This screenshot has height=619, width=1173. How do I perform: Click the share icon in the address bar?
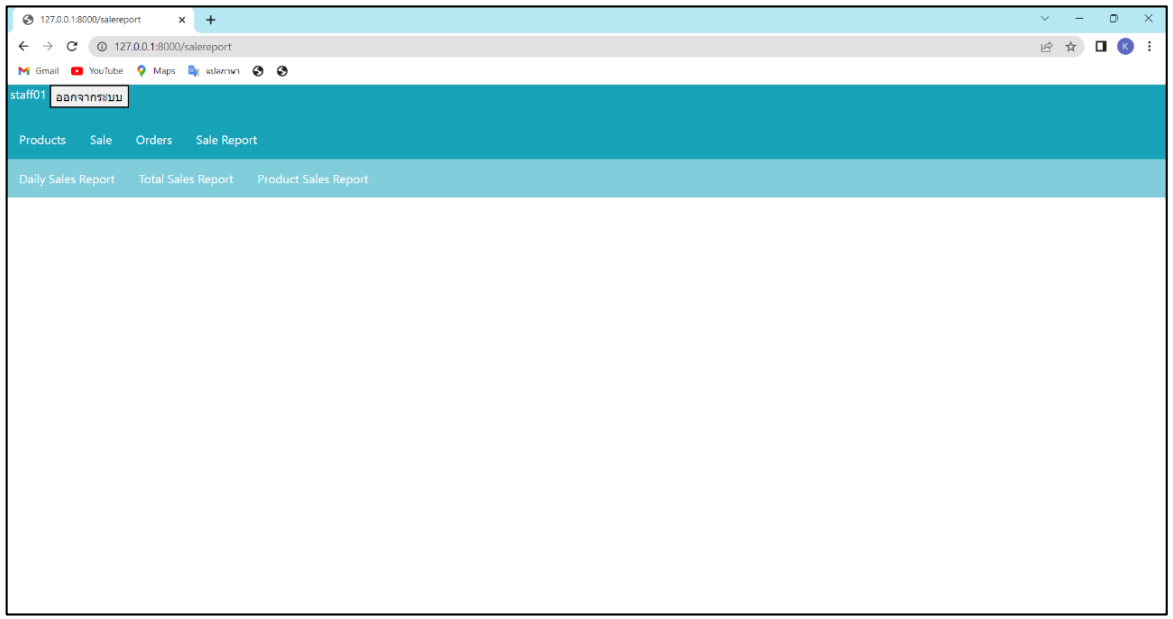1046,46
